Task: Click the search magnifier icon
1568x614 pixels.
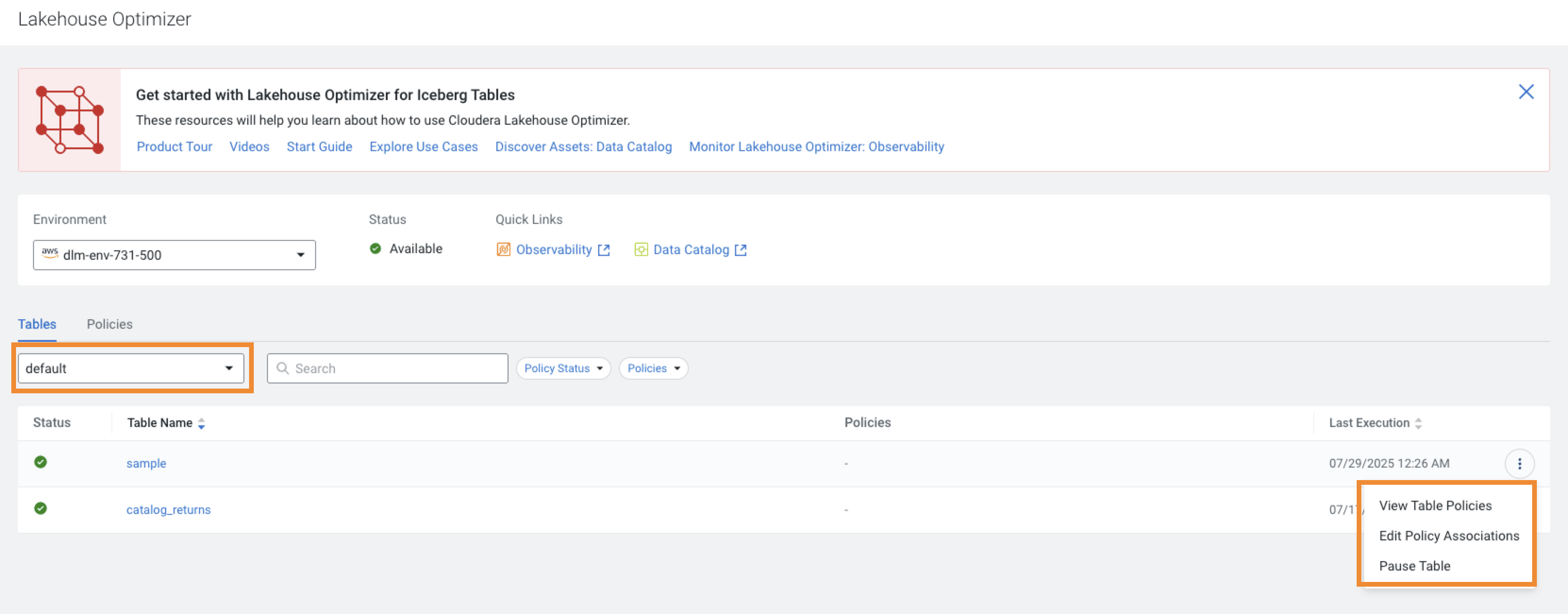Action: click(283, 368)
